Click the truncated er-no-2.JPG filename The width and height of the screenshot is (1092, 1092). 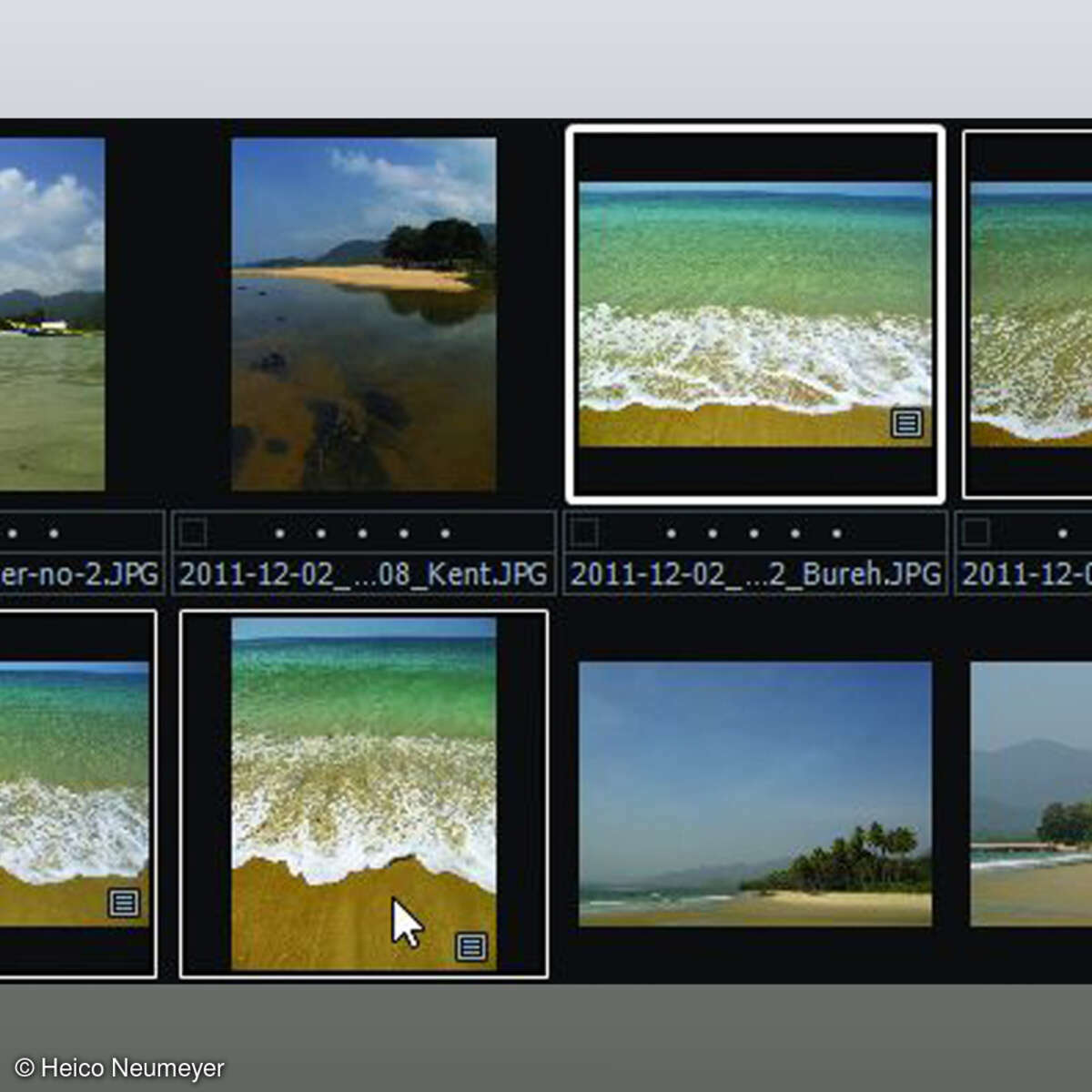point(77,574)
